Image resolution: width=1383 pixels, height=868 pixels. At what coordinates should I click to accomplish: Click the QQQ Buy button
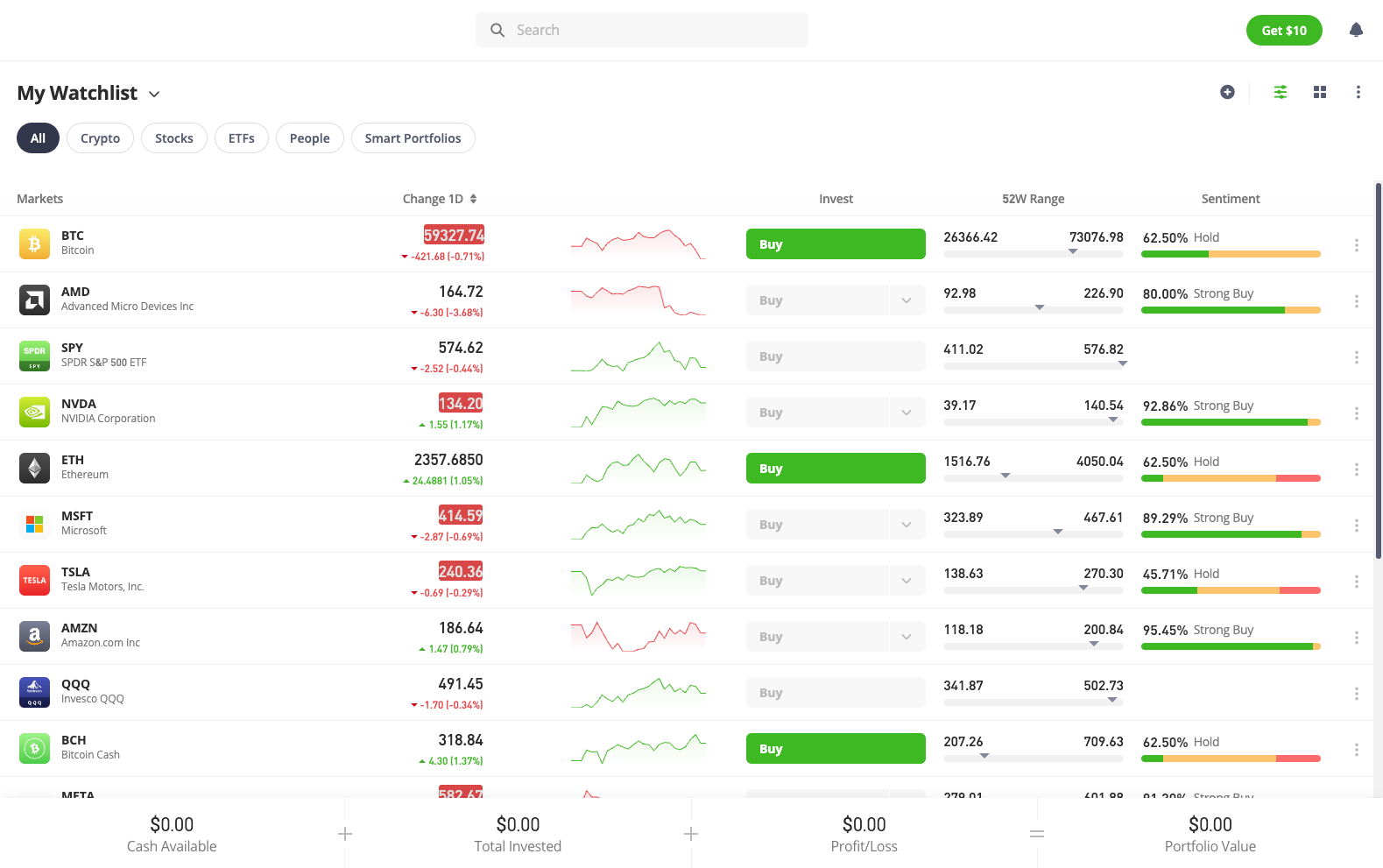point(836,693)
